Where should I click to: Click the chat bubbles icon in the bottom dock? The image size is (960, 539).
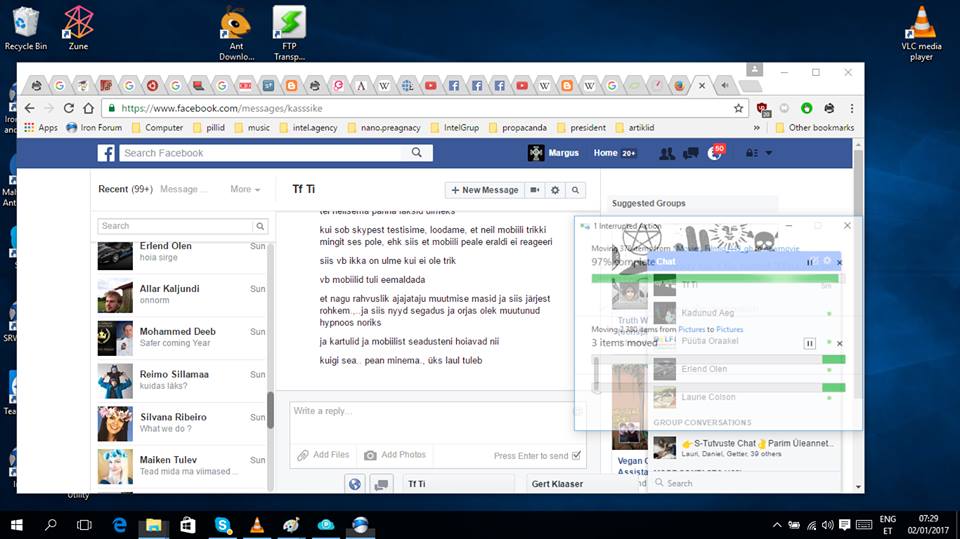click(x=381, y=484)
